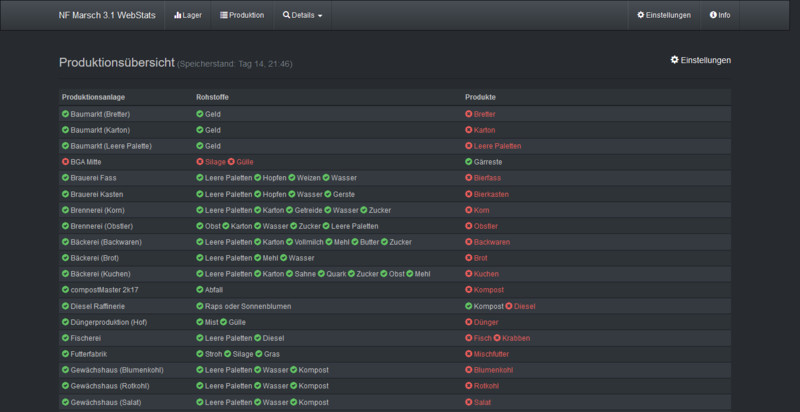Click the gear icon next to page Einstellungen
This screenshot has height=412, width=800.
point(674,60)
